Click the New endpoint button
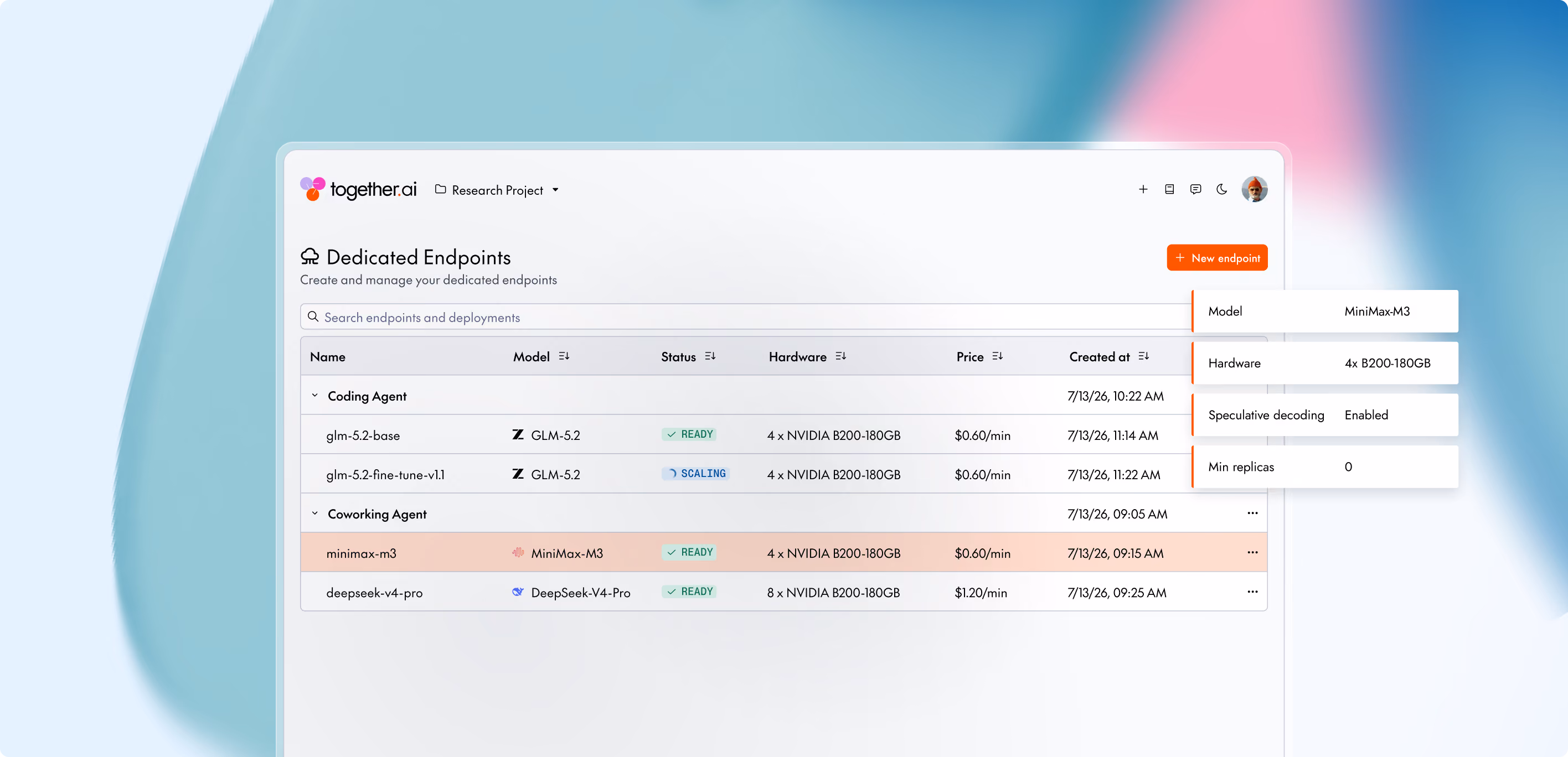Image resolution: width=1568 pixels, height=757 pixels. [1217, 257]
